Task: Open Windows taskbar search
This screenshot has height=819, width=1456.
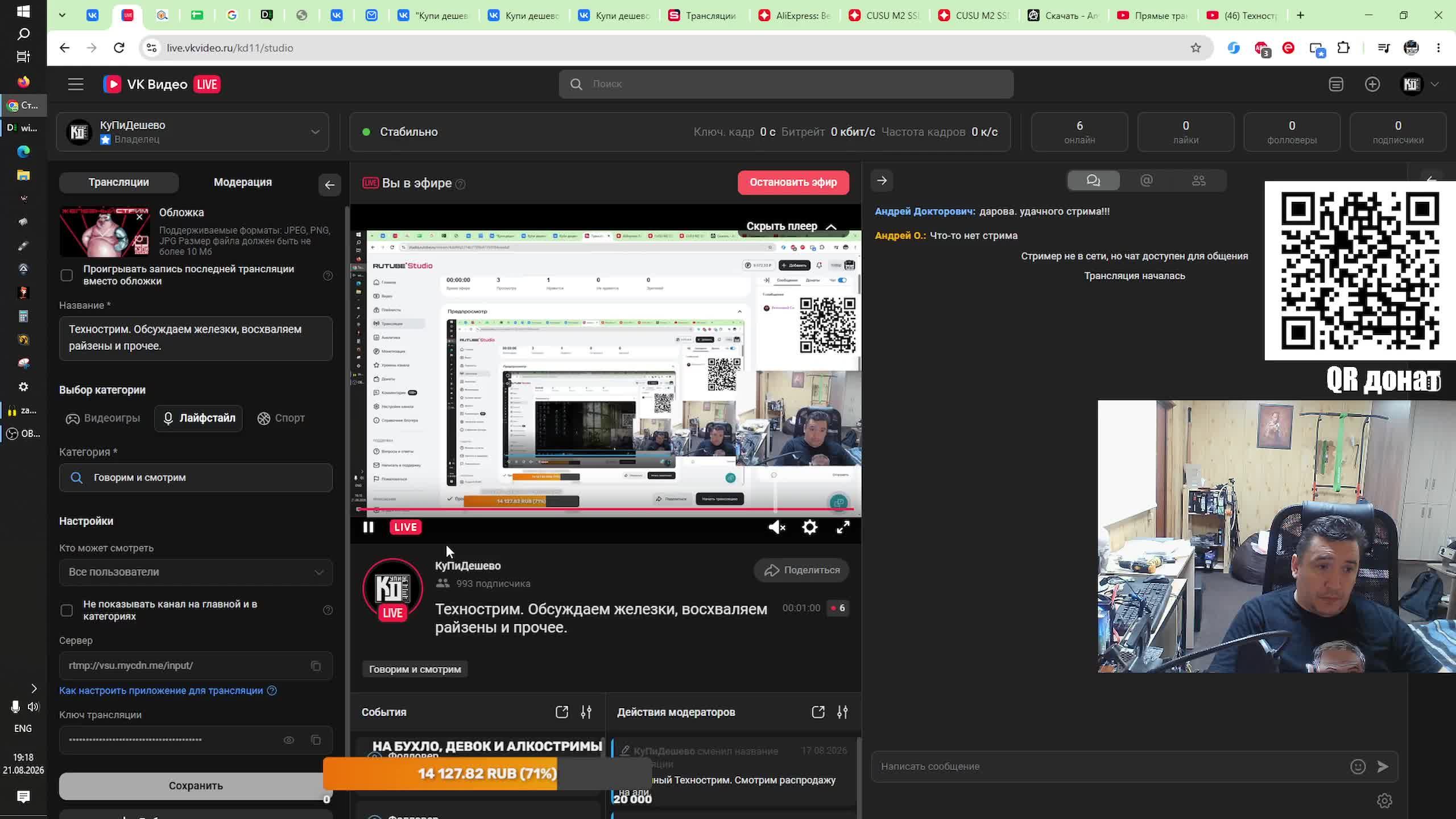Action: 23,34
